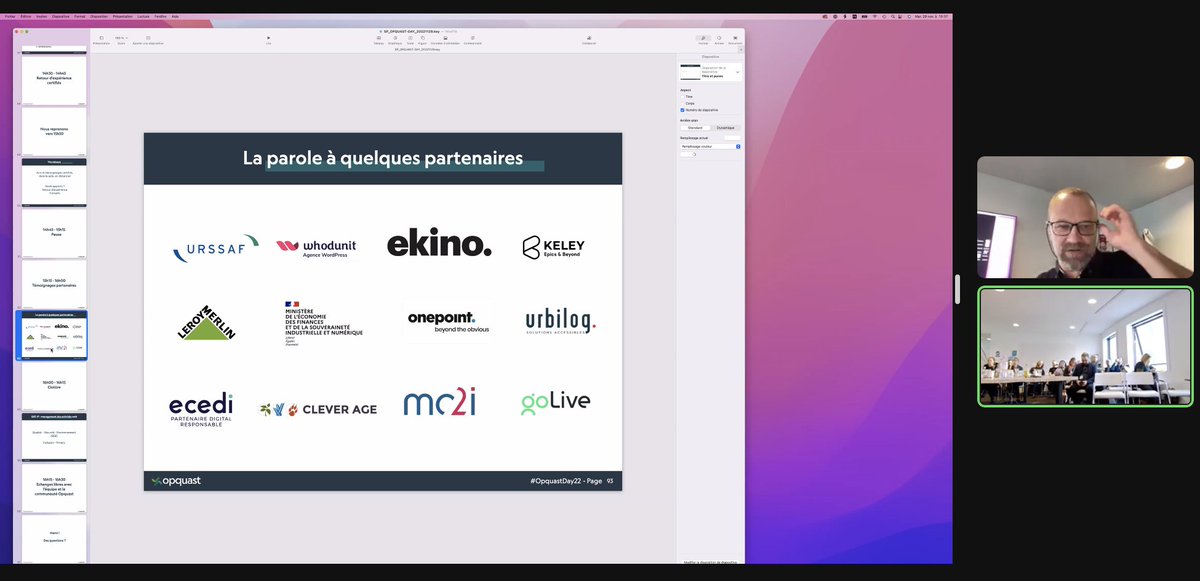The image size is (1200, 581).
Task: Select the Clever Age logo on the slide
Action: click(318, 409)
